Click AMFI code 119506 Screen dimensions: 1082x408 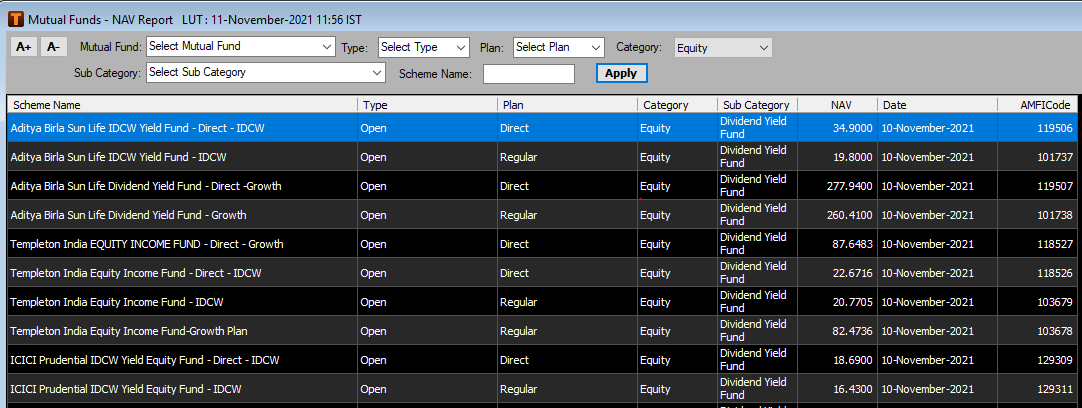[x=1054, y=128]
